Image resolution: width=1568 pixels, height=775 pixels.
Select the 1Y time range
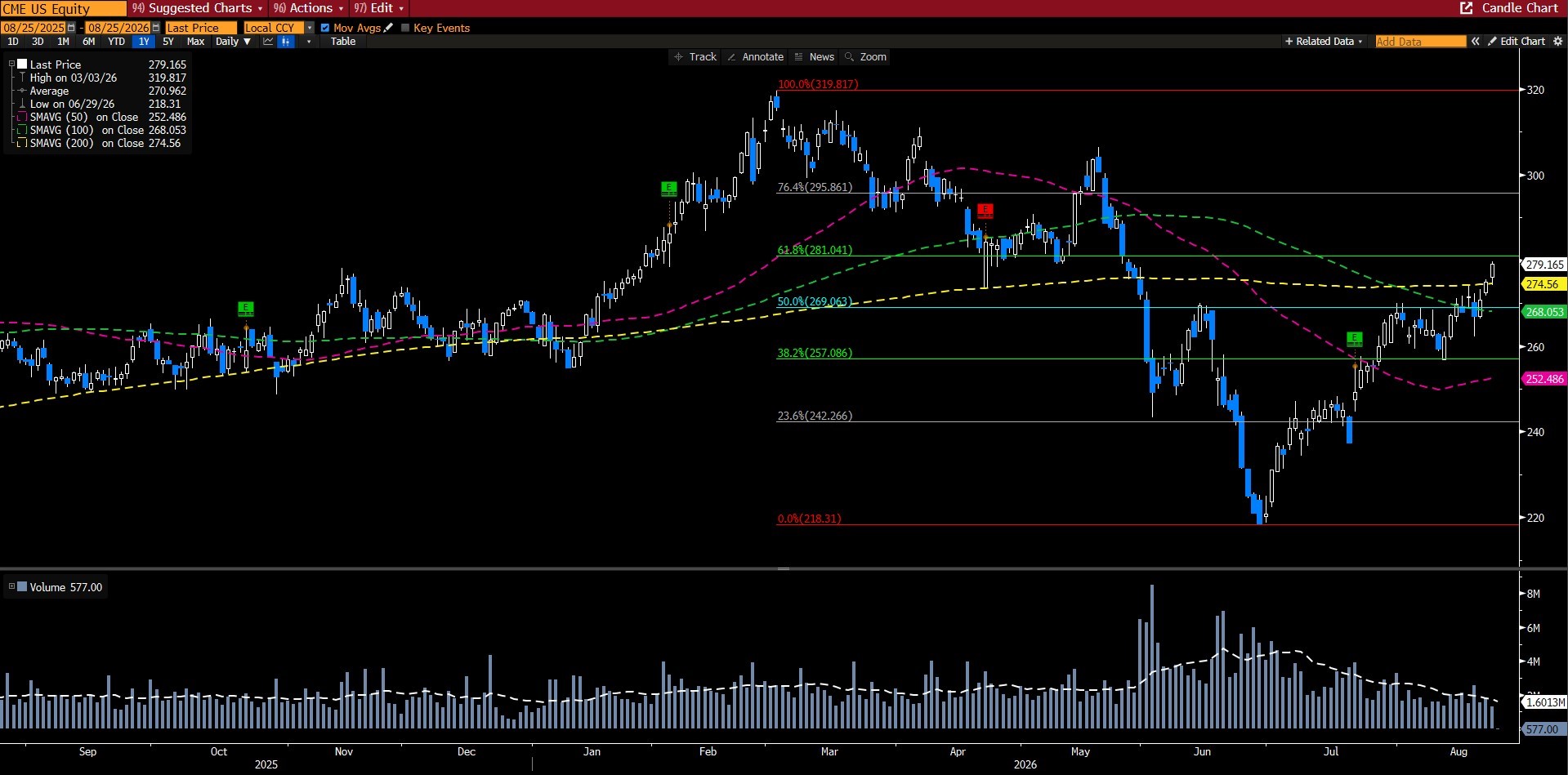tap(144, 42)
